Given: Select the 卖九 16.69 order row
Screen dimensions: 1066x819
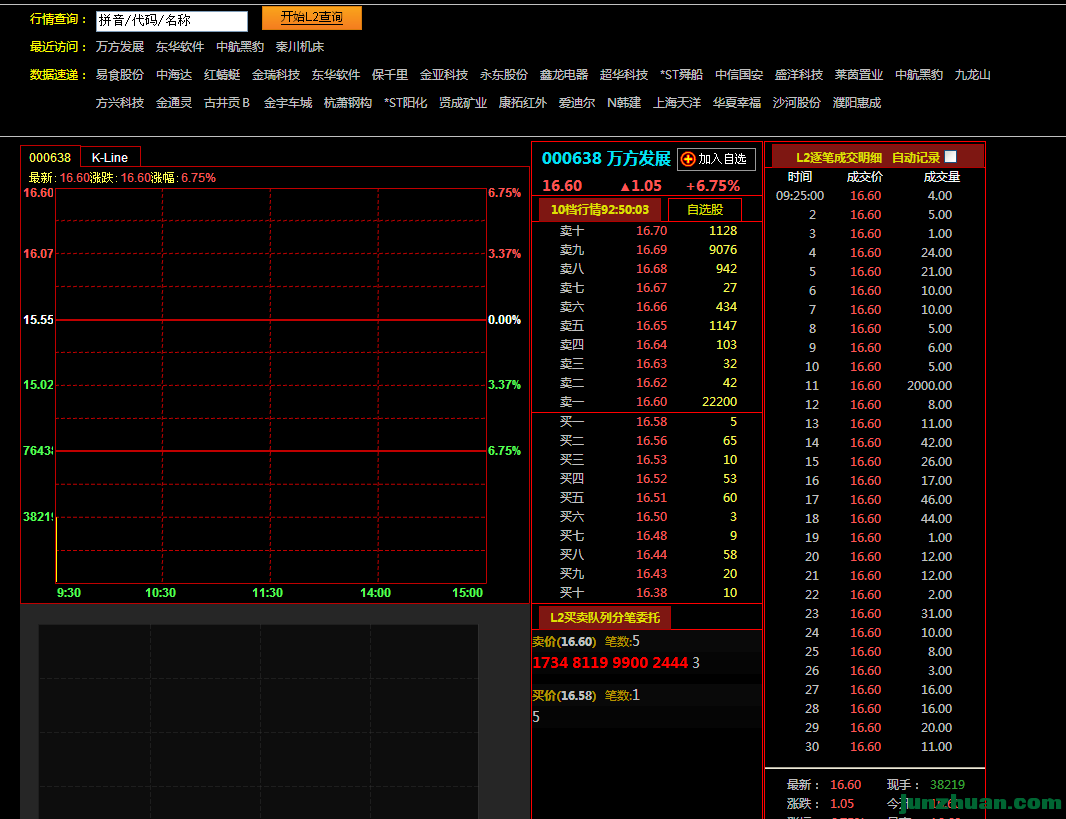Looking at the screenshot, I should [648, 249].
